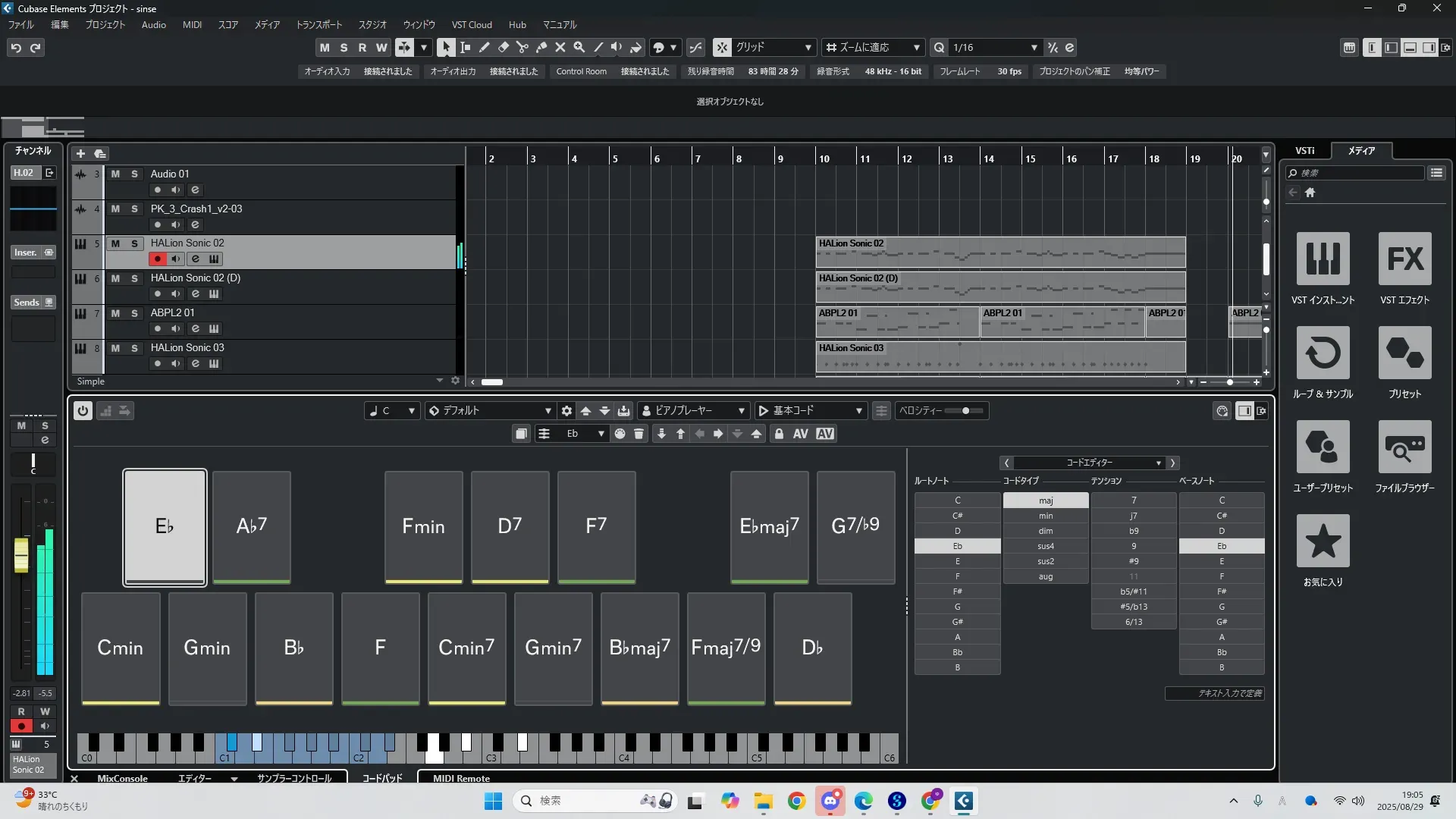Select the Erase tool
The image size is (1456, 819).
504,47
